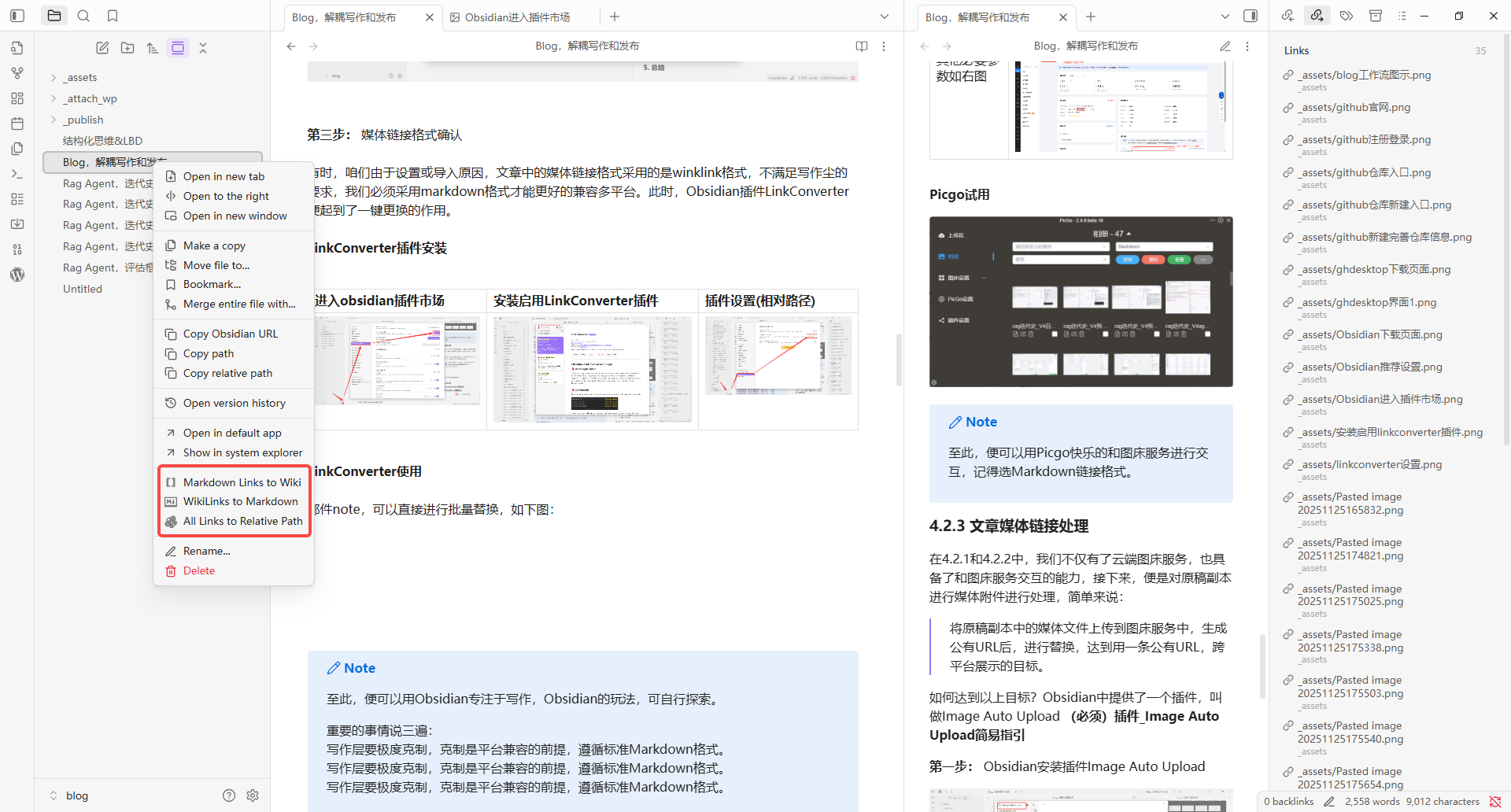Open the tab list dropdown chevron
The height and width of the screenshot is (812, 1511).
coord(884,16)
